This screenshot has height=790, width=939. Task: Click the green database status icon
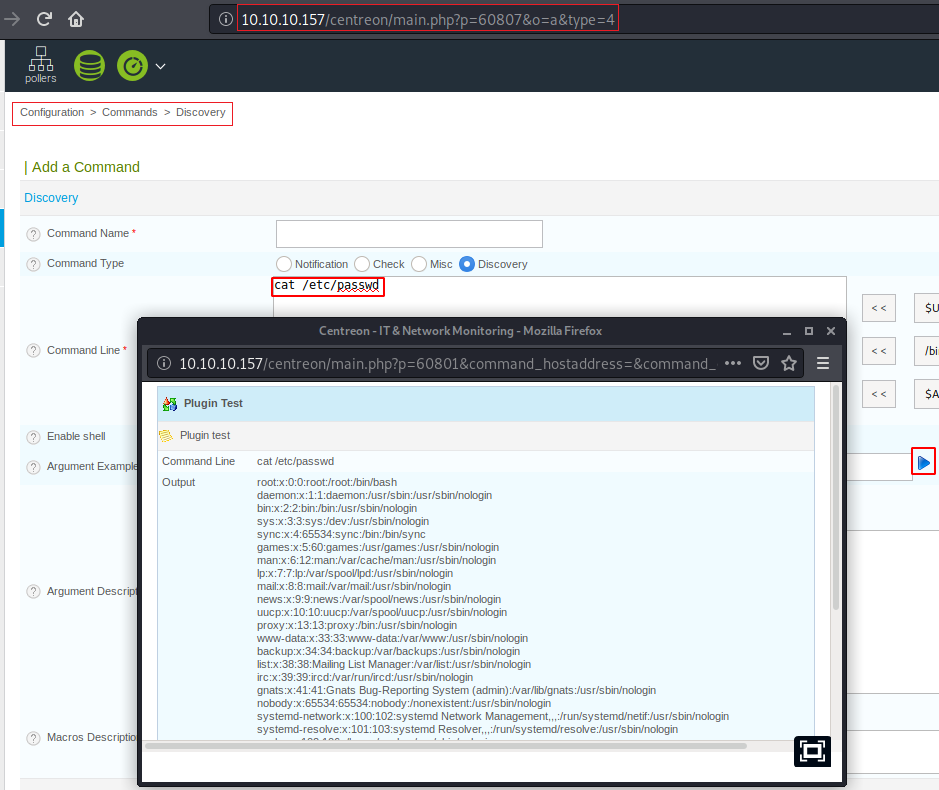pos(89,65)
